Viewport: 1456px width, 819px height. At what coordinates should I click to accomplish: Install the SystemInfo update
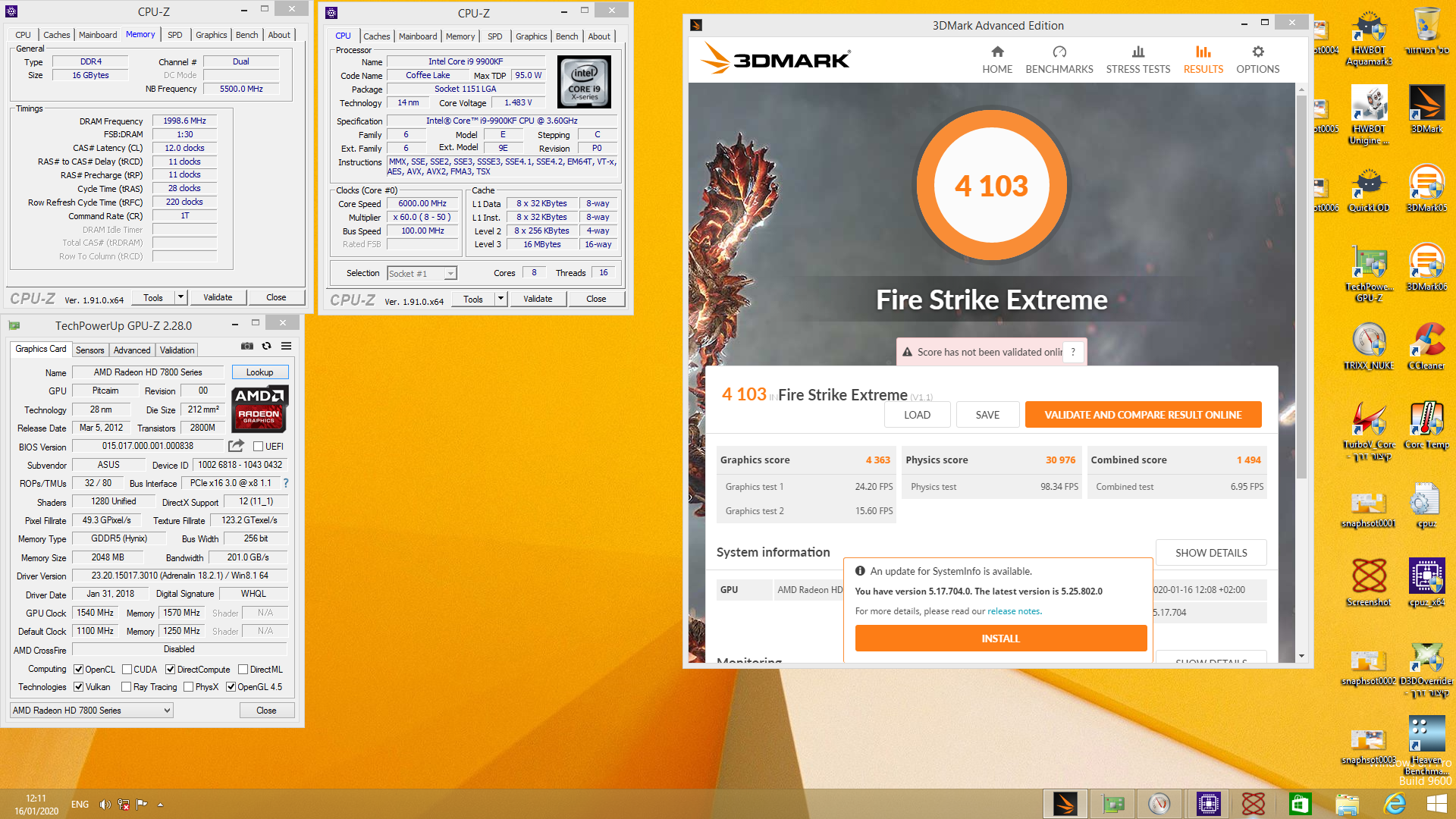click(x=1000, y=639)
